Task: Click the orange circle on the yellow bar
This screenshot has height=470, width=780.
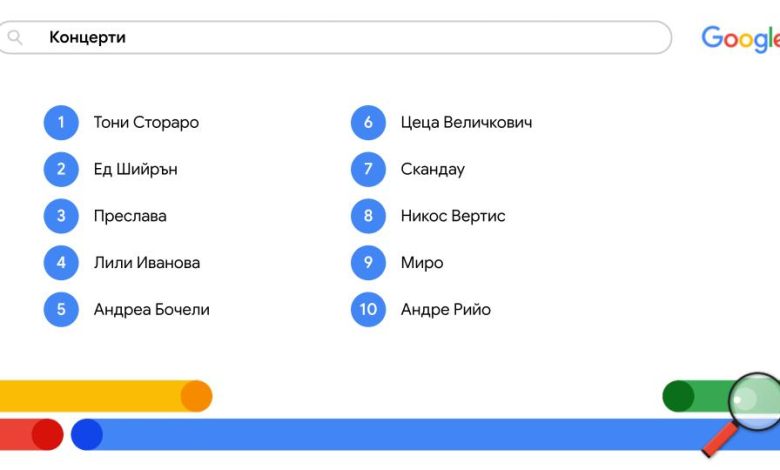Action: (196, 396)
